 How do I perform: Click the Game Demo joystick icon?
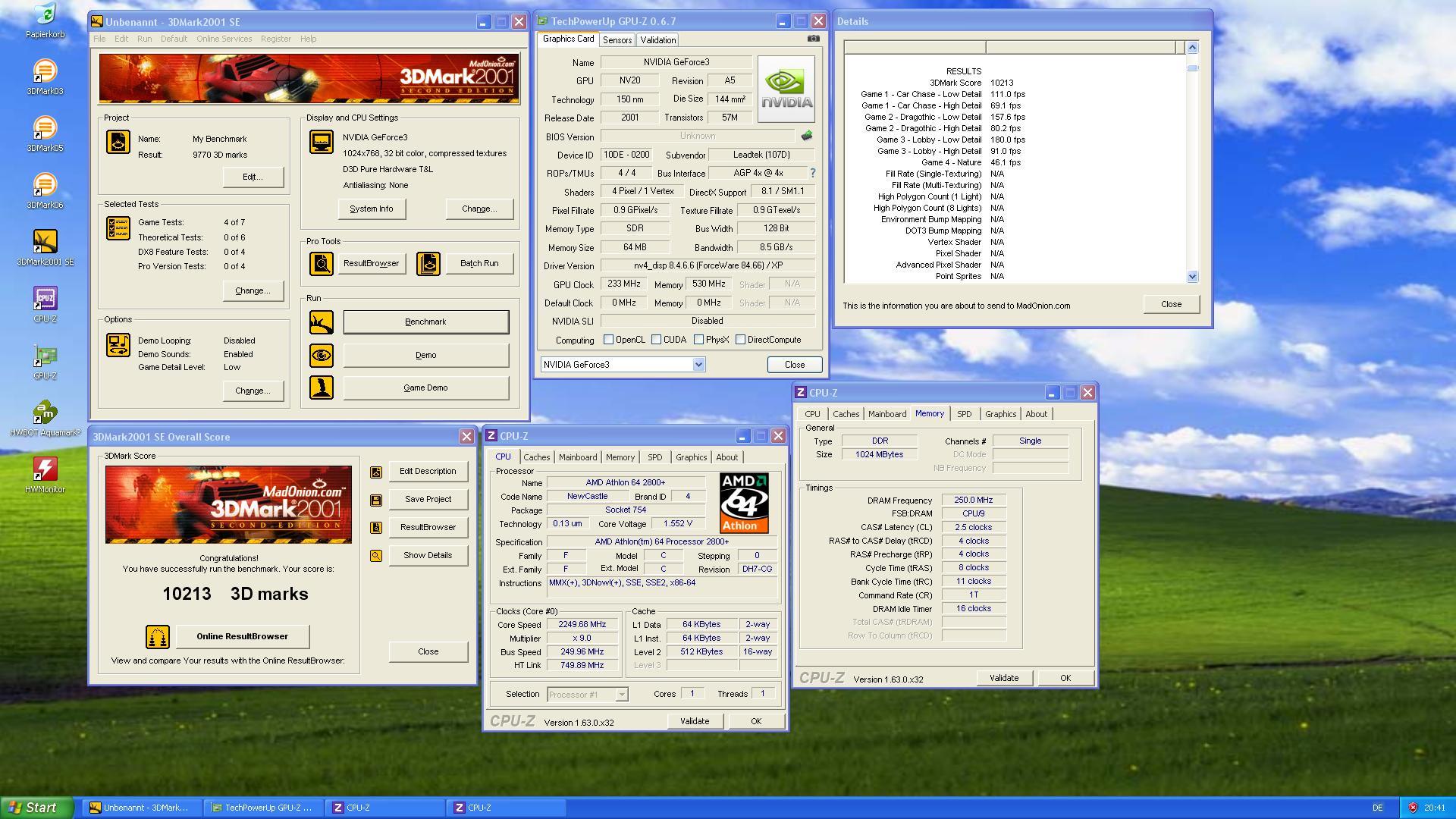point(322,388)
